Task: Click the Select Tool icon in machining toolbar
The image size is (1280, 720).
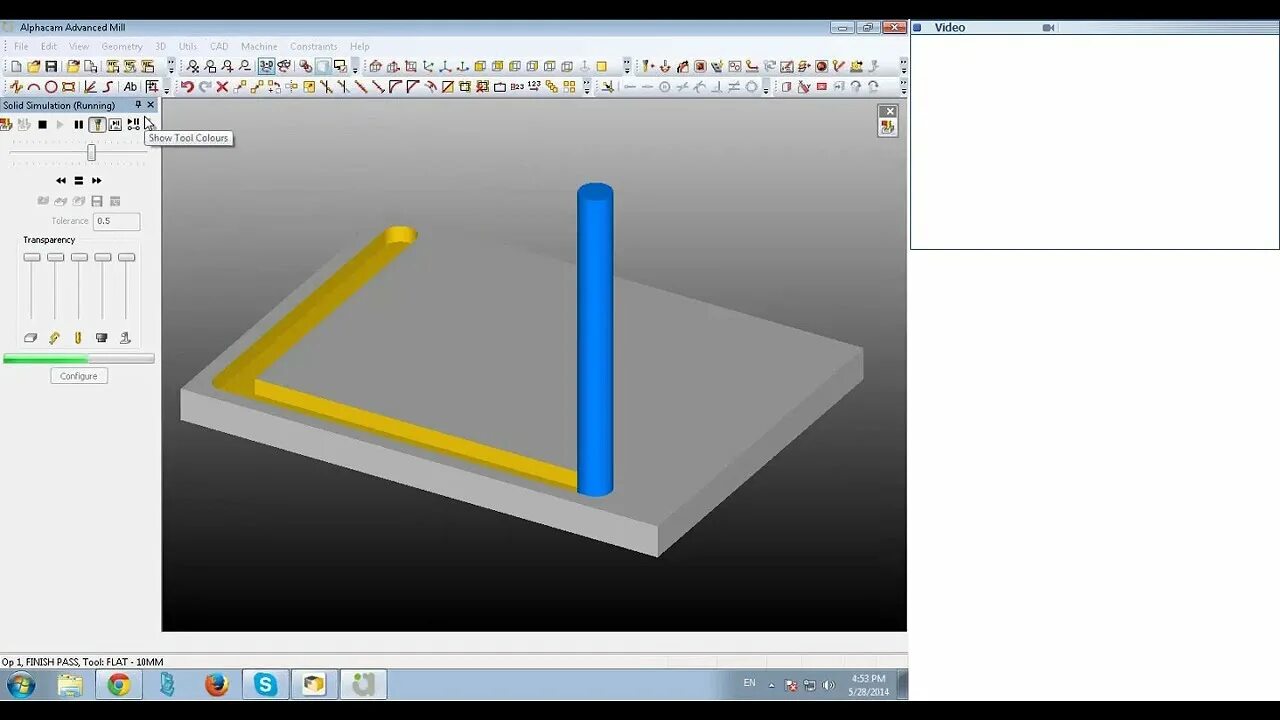Action: point(646,66)
